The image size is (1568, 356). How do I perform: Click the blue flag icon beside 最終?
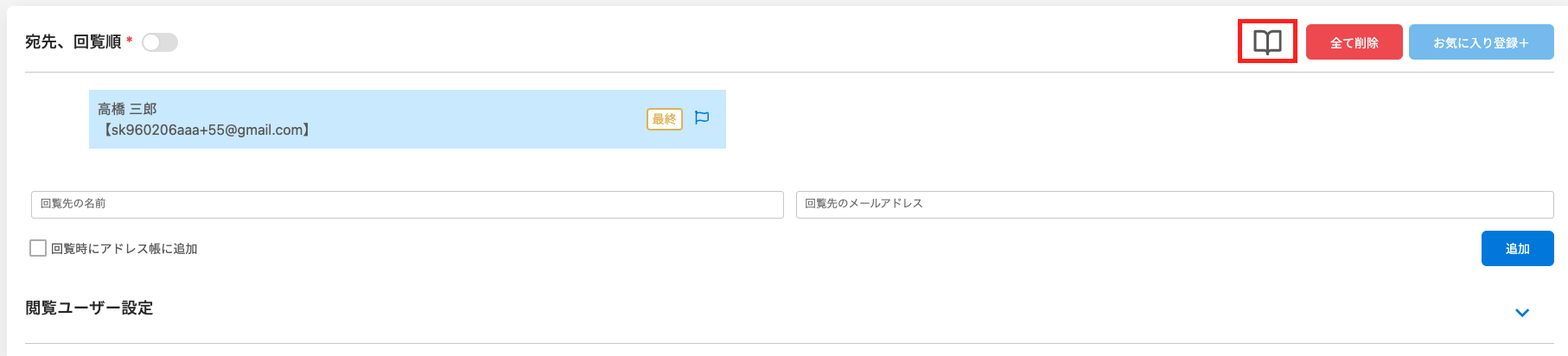(702, 118)
